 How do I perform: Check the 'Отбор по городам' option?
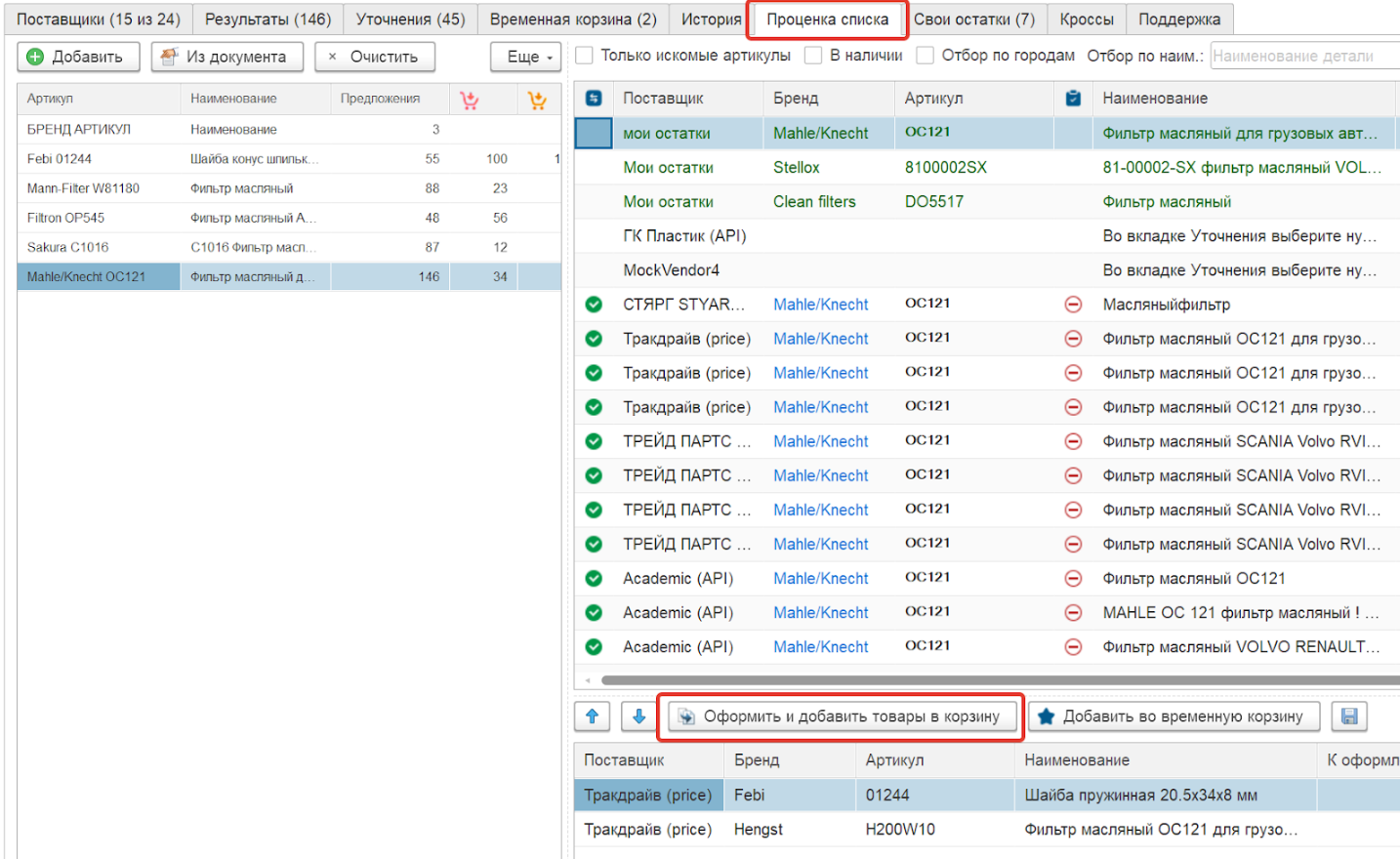[x=926, y=56]
